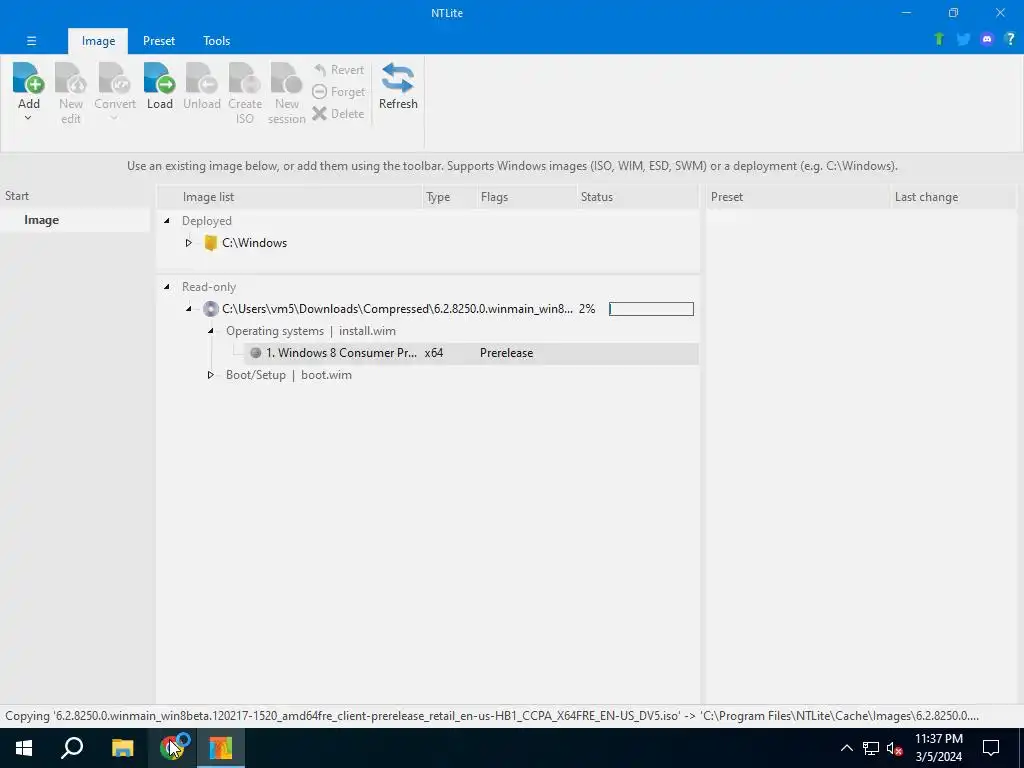Switch to the Image ribbon tab

[x=98, y=40]
